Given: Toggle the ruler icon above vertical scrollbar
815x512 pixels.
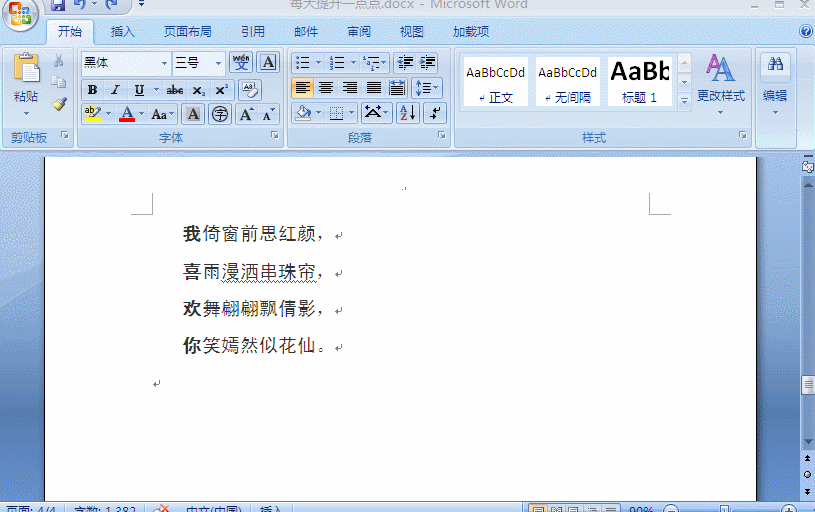Looking at the screenshot, I should [x=807, y=166].
